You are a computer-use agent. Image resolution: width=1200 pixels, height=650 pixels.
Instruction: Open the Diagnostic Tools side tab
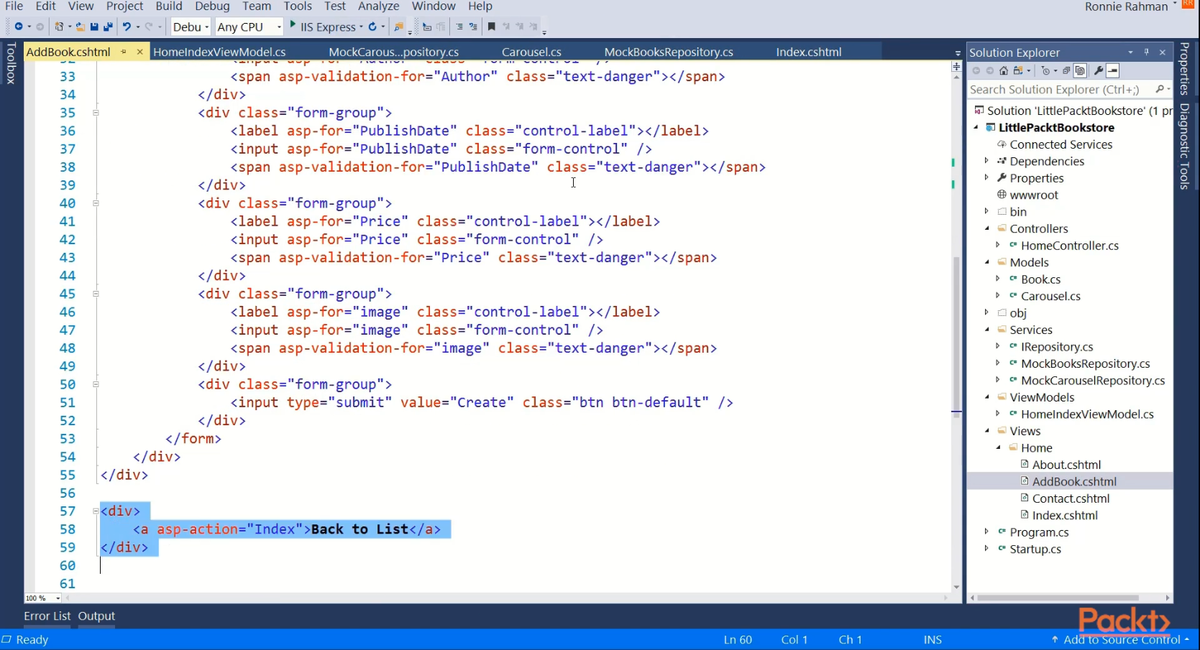coord(1185,146)
